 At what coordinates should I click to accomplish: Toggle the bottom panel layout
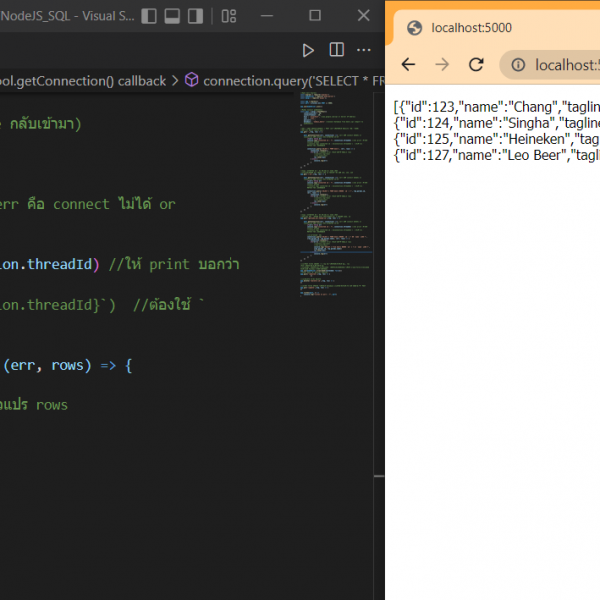[172, 16]
